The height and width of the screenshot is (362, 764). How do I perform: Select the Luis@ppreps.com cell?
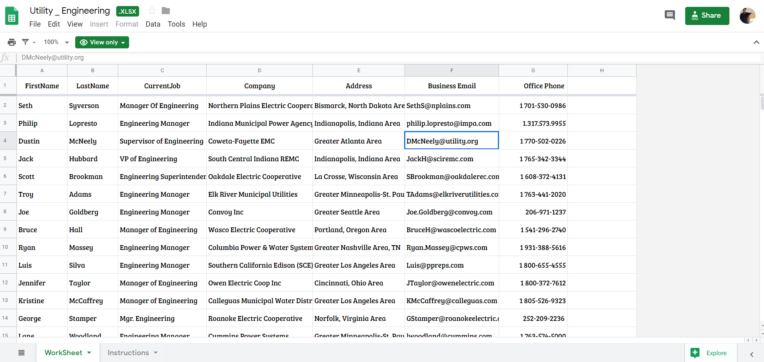[452, 266]
